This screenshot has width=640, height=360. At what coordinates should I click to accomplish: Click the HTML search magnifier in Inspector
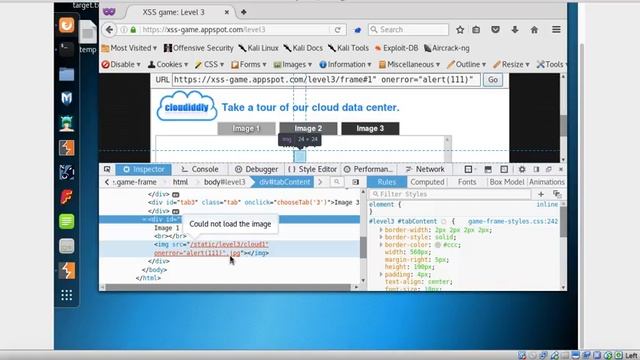tap(337, 182)
